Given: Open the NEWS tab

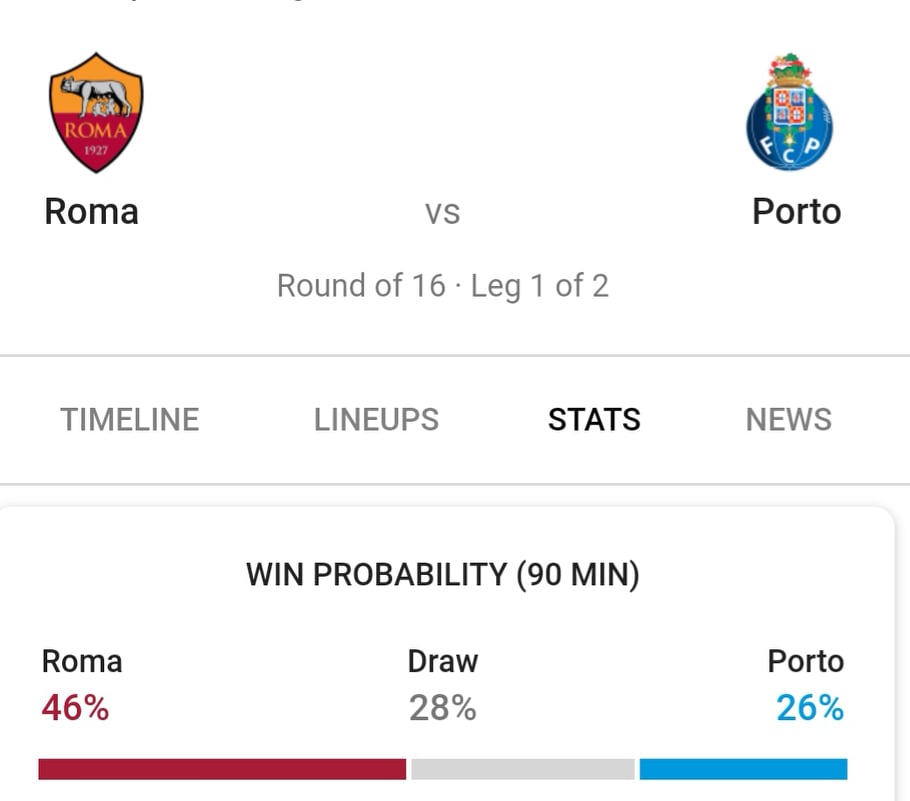Looking at the screenshot, I should (789, 420).
